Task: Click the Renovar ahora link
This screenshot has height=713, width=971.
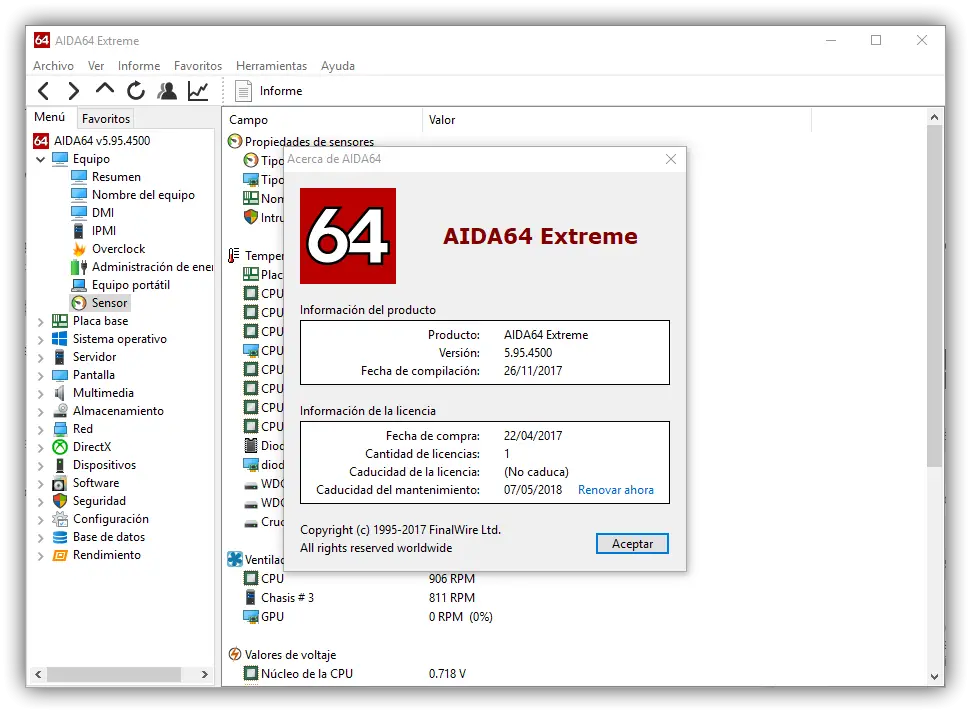Action: 616,490
